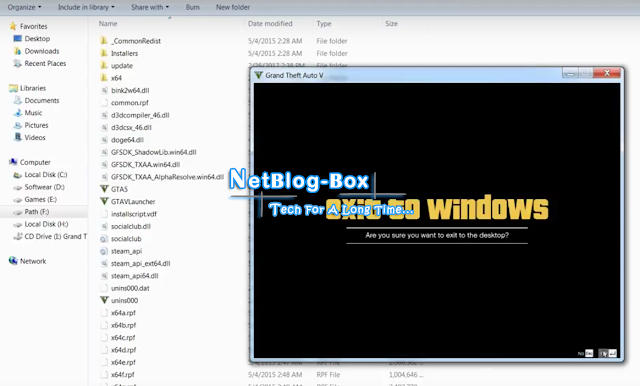The image size is (640, 386).
Task: Select x64a.rpf file
Action: [x=123, y=313]
